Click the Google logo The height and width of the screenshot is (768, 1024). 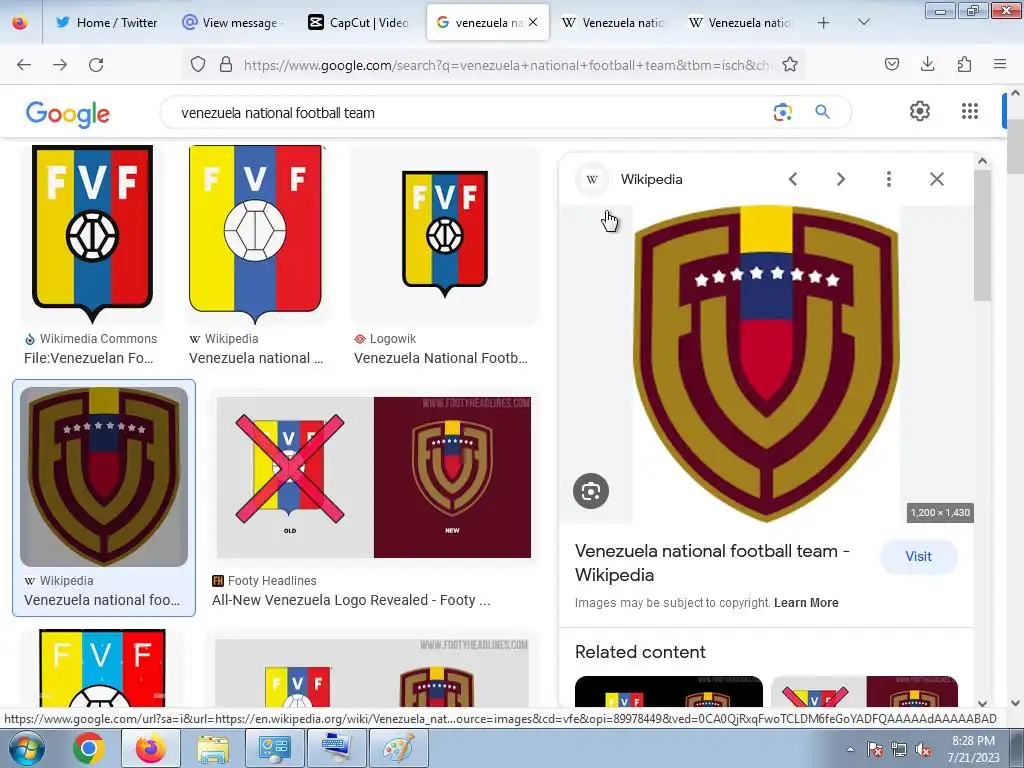[x=68, y=114]
